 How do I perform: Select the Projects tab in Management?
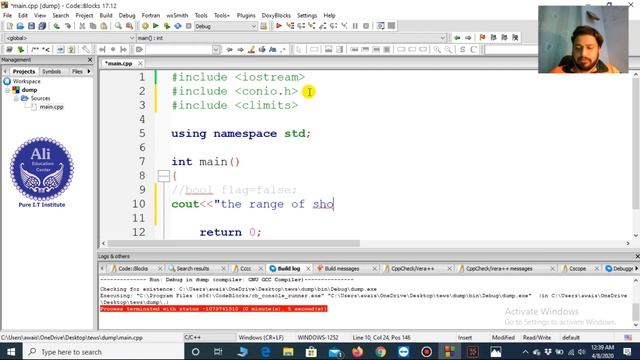[24, 71]
